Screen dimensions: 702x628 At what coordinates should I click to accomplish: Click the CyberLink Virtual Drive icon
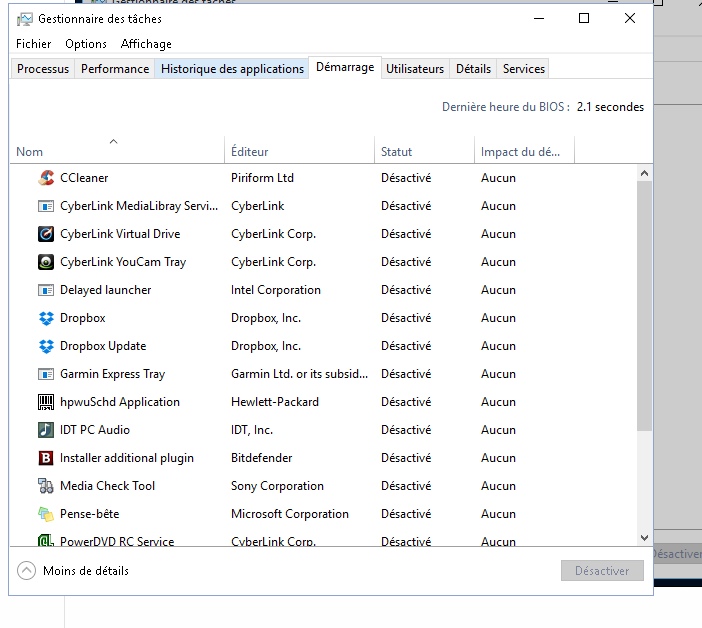[46, 234]
